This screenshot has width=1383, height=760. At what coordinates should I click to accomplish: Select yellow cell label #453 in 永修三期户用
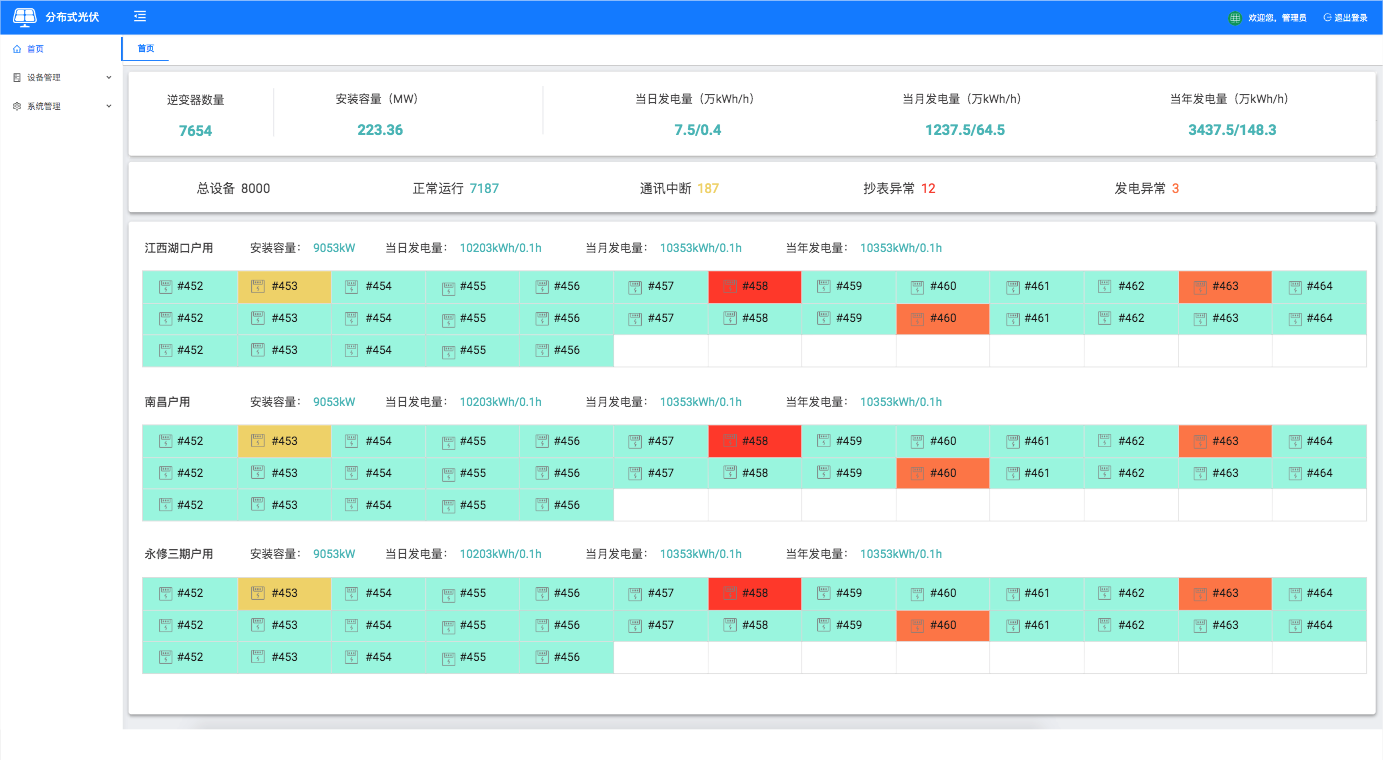[x=285, y=593]
